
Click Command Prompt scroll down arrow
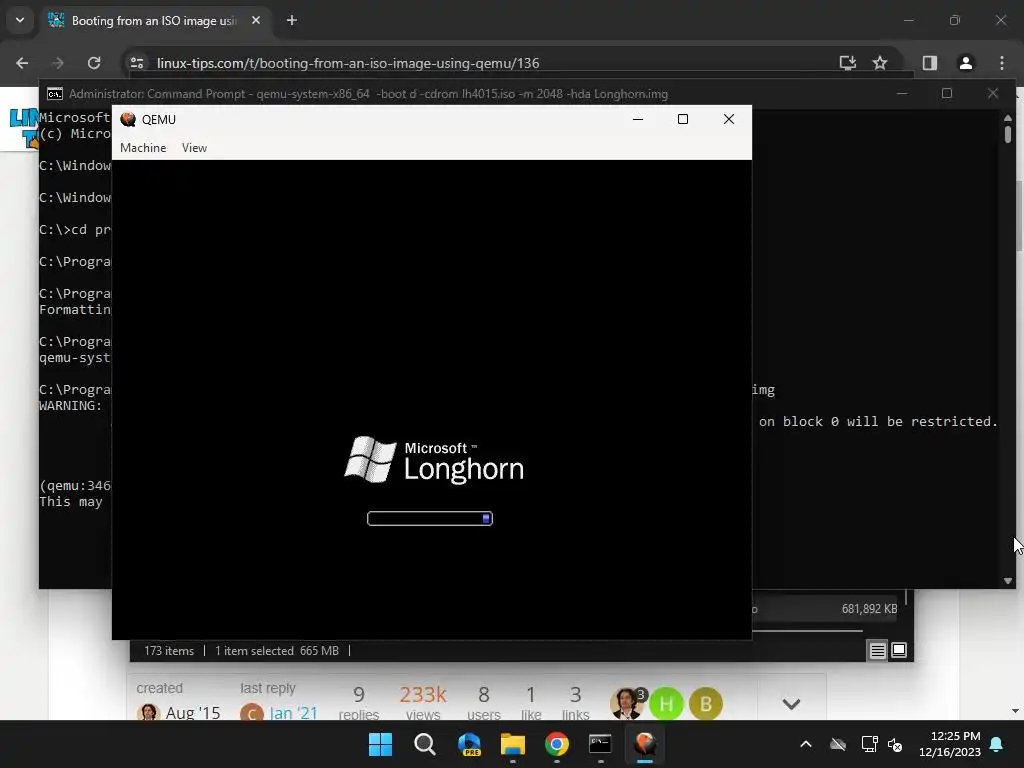point(1008,581)
